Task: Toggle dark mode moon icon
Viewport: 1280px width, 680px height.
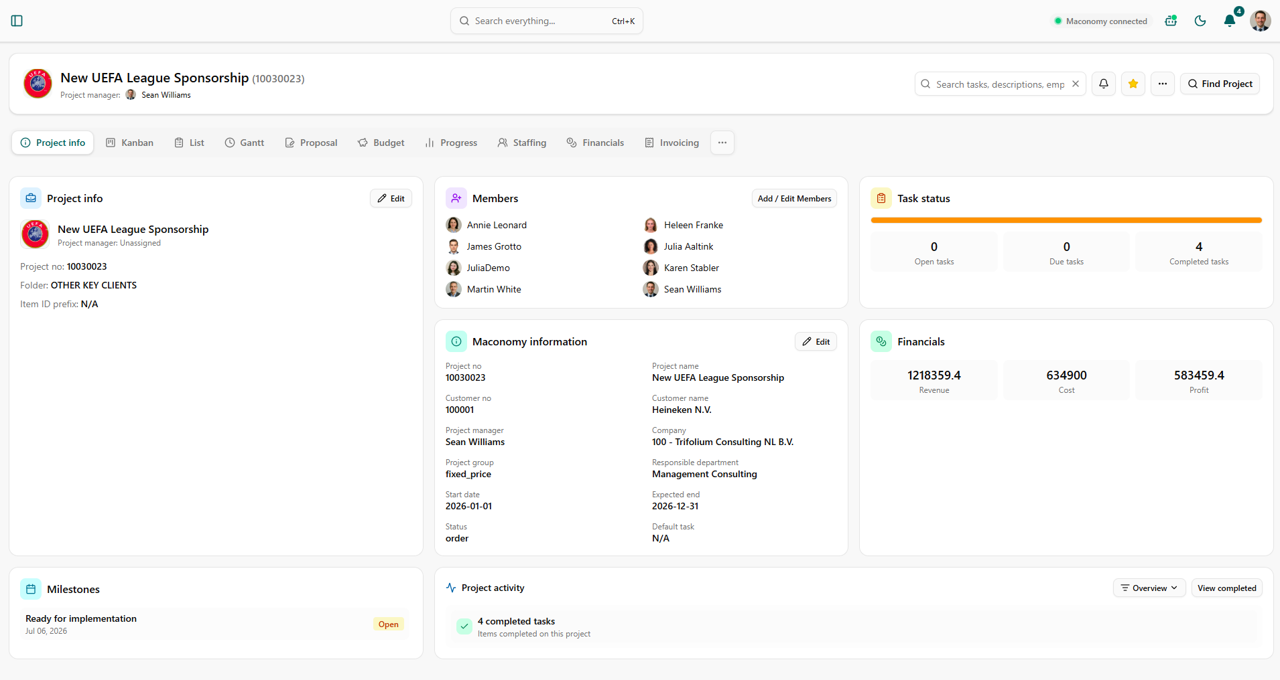Action: pyautogui.click(x=1200, y=20)
